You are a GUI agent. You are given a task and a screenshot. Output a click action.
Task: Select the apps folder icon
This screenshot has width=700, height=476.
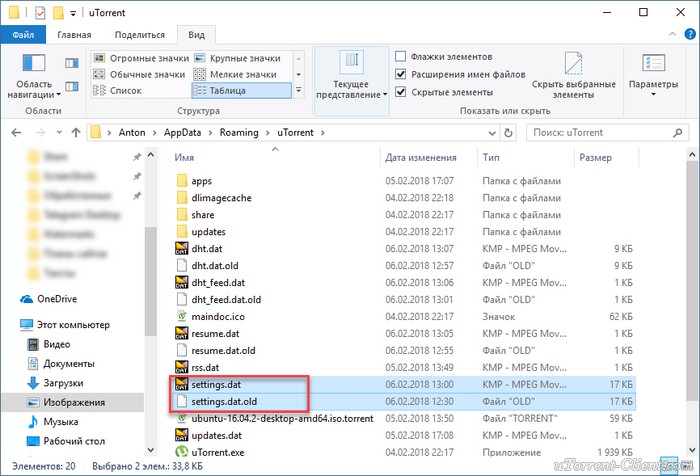coord(182,180)
